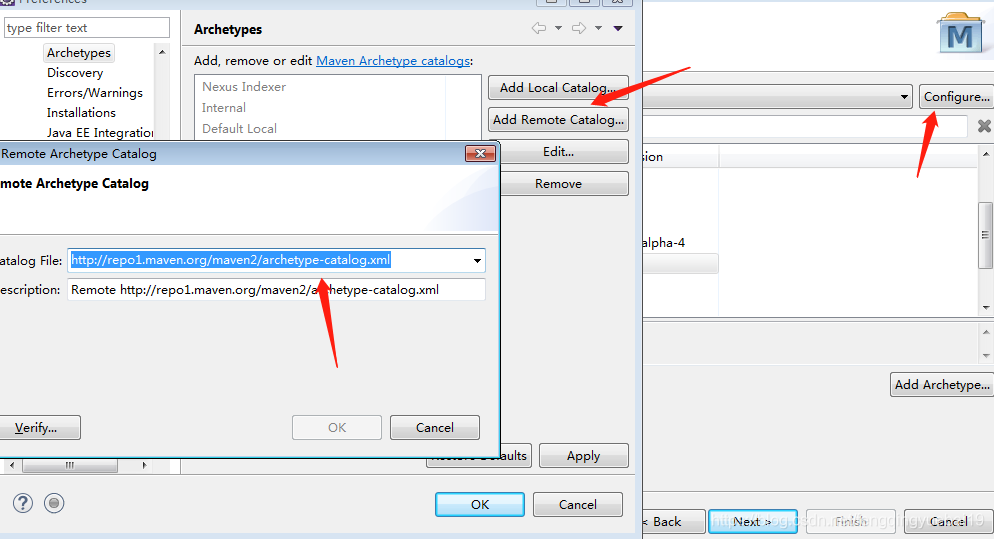Click Add Remote Catalog button
This screenshot has width=994, height=539.
coord(558,119)
